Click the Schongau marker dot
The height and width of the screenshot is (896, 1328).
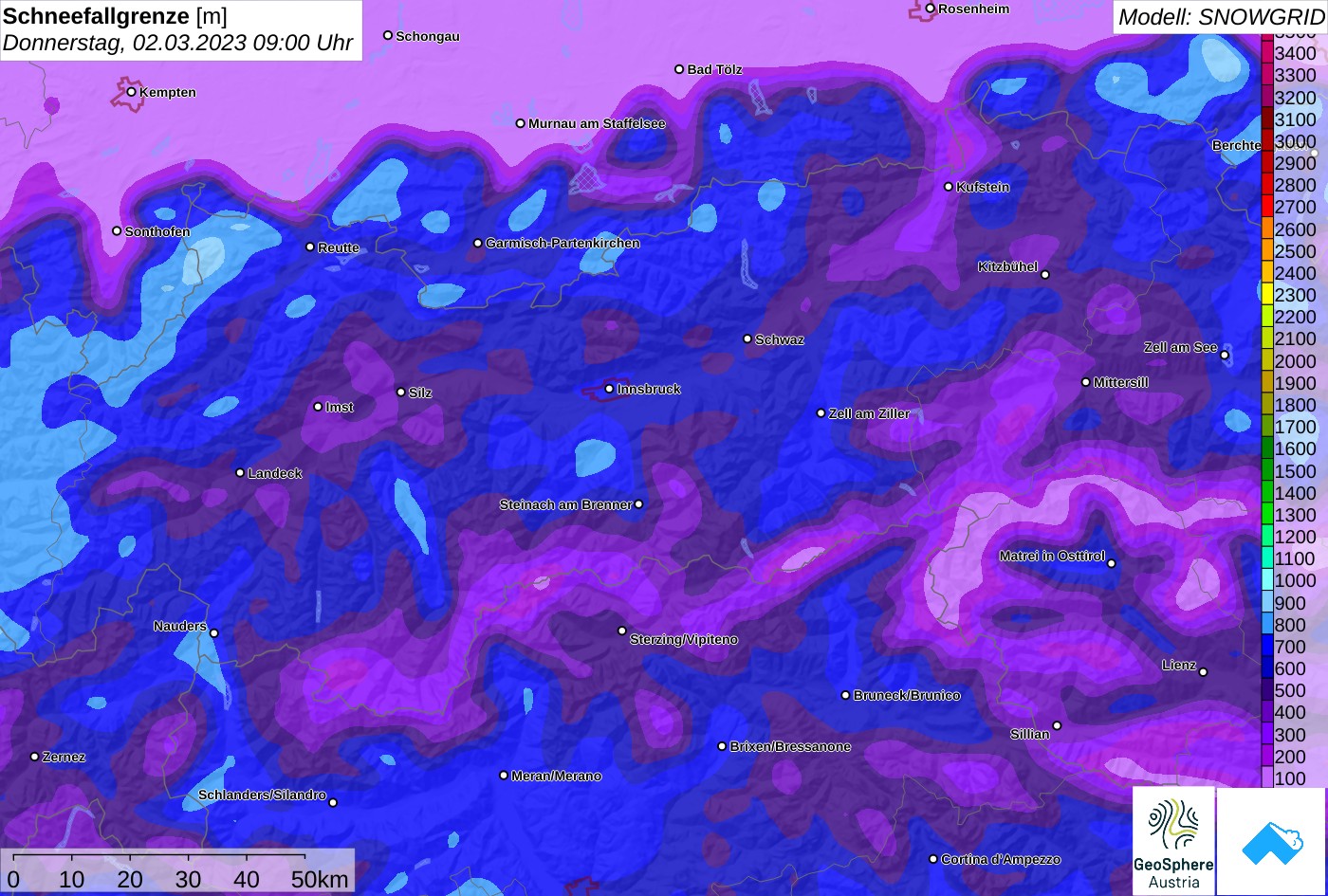[x=388, y=35]
